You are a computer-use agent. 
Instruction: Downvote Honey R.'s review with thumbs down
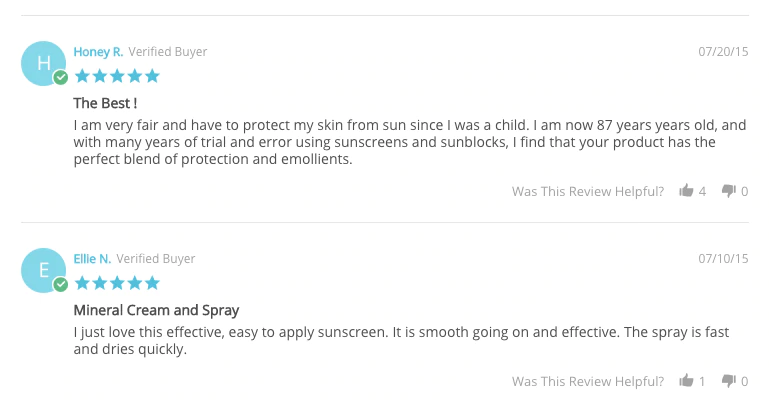[x=728, y=191]
